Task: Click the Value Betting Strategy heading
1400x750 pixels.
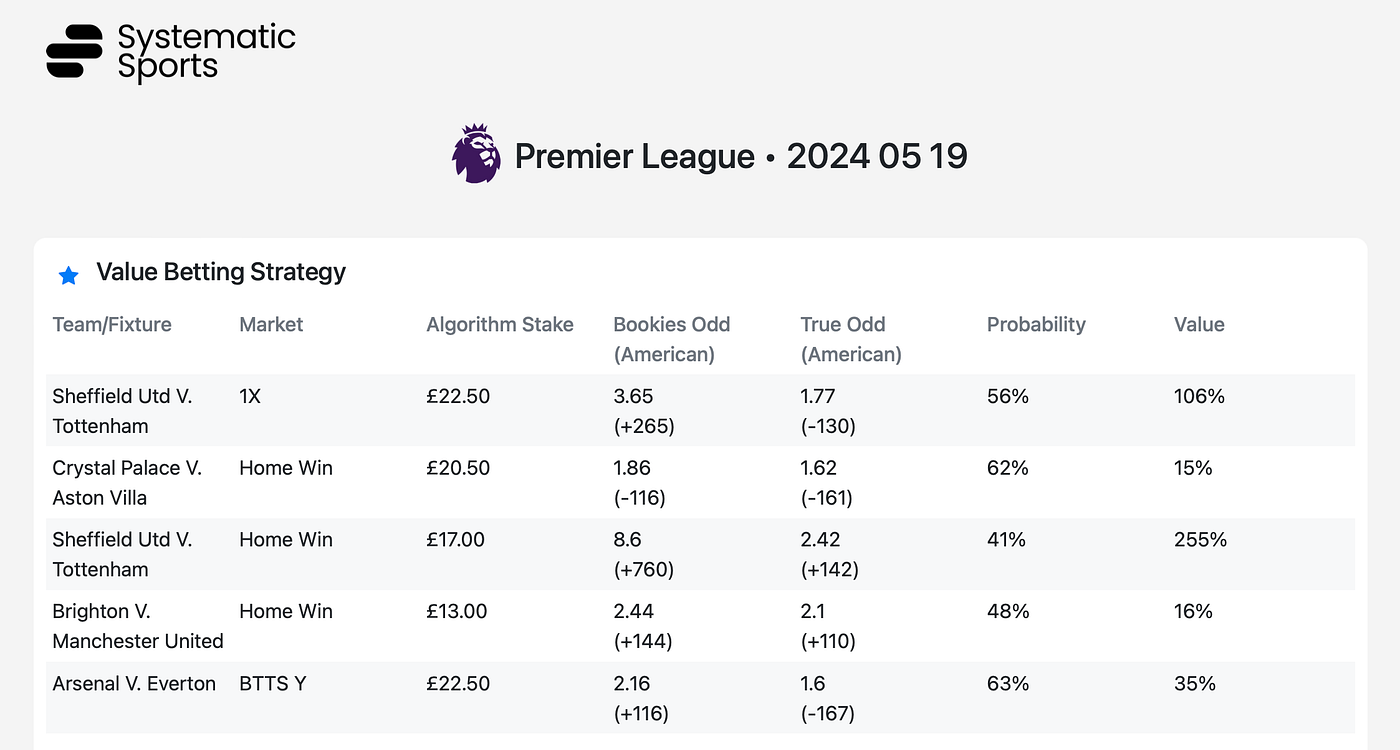Action: coord(221,272)
